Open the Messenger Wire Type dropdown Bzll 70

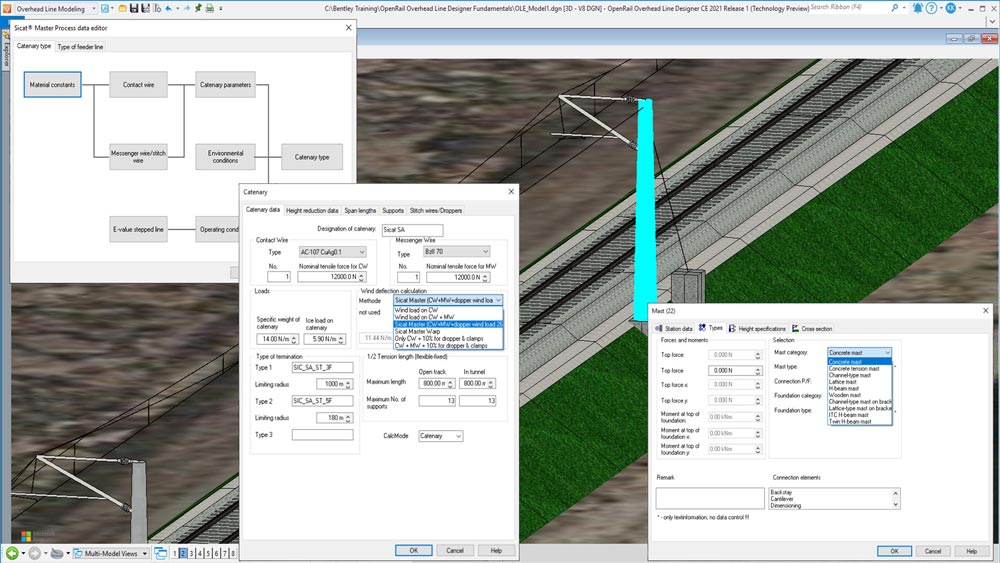click(x=457, y=251)
